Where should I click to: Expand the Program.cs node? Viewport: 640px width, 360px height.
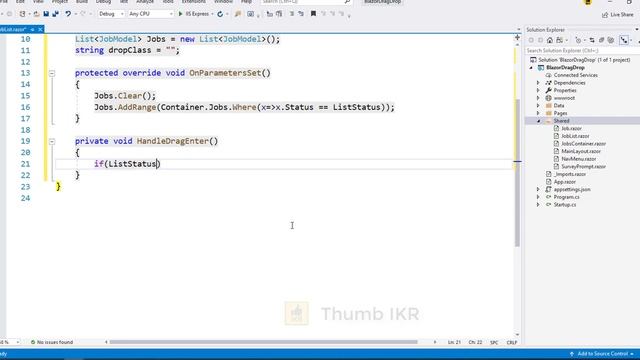tap(538, 197)
